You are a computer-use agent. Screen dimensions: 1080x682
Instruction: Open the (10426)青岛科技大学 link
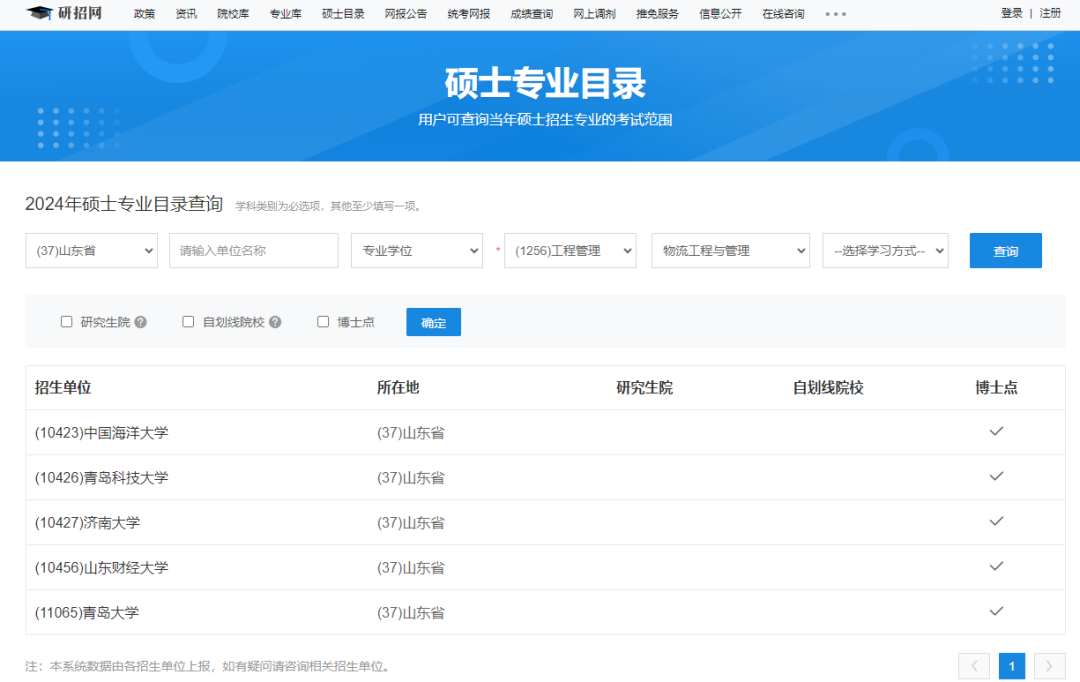click(101, 478)
